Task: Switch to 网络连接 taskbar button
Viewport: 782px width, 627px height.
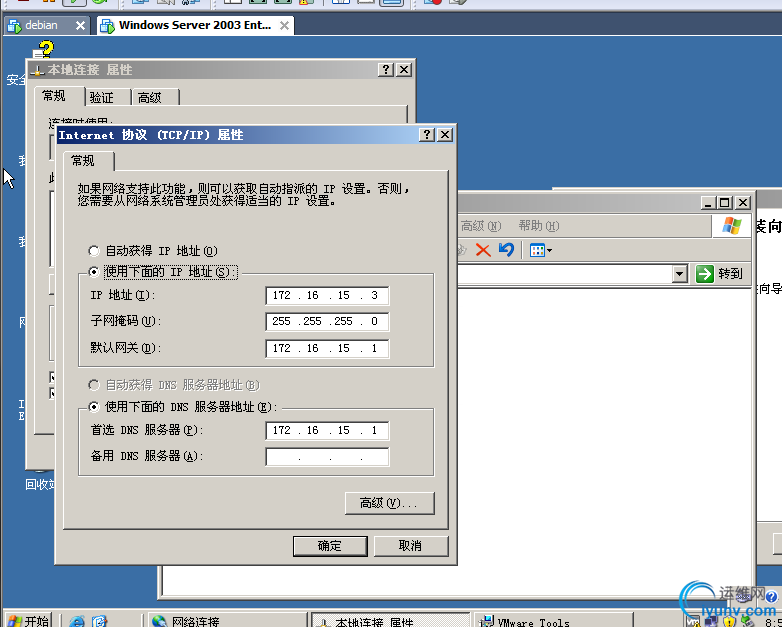Action: [227, 621]
